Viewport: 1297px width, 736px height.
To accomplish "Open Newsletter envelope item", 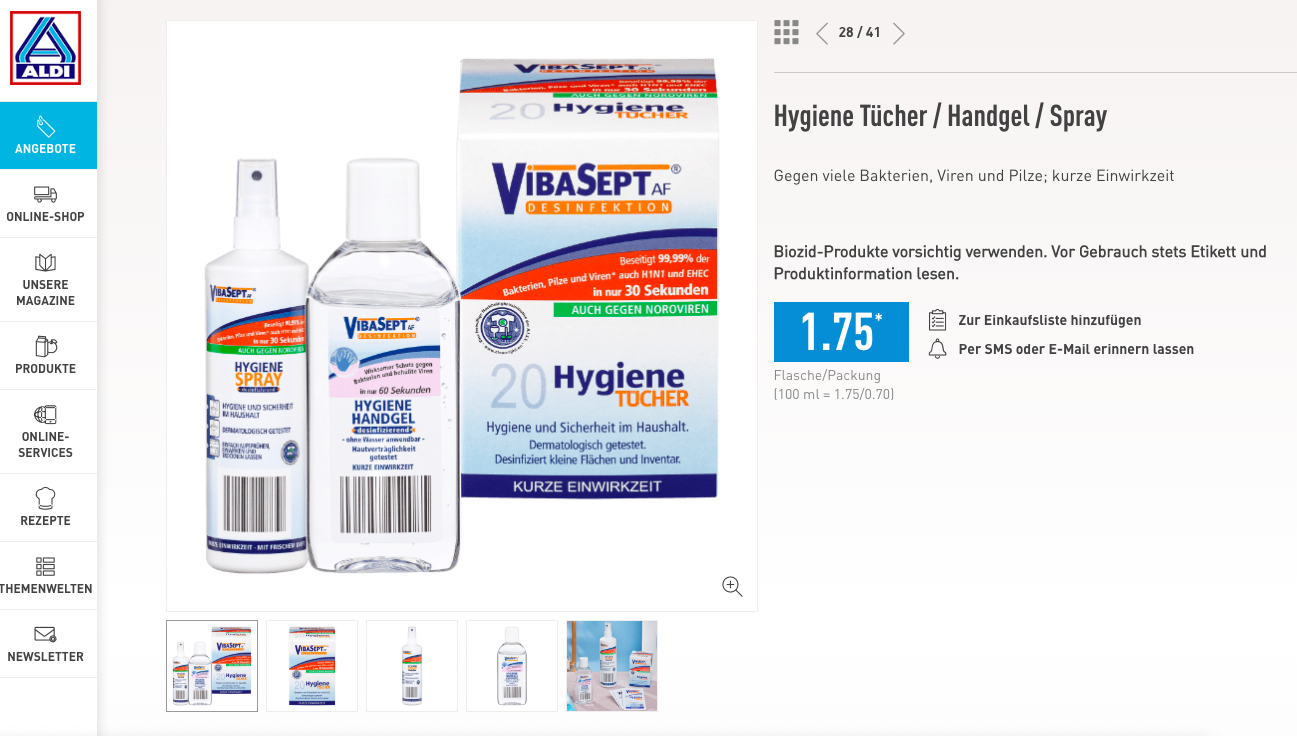I will pyautogui.click(x=48, y=644).
